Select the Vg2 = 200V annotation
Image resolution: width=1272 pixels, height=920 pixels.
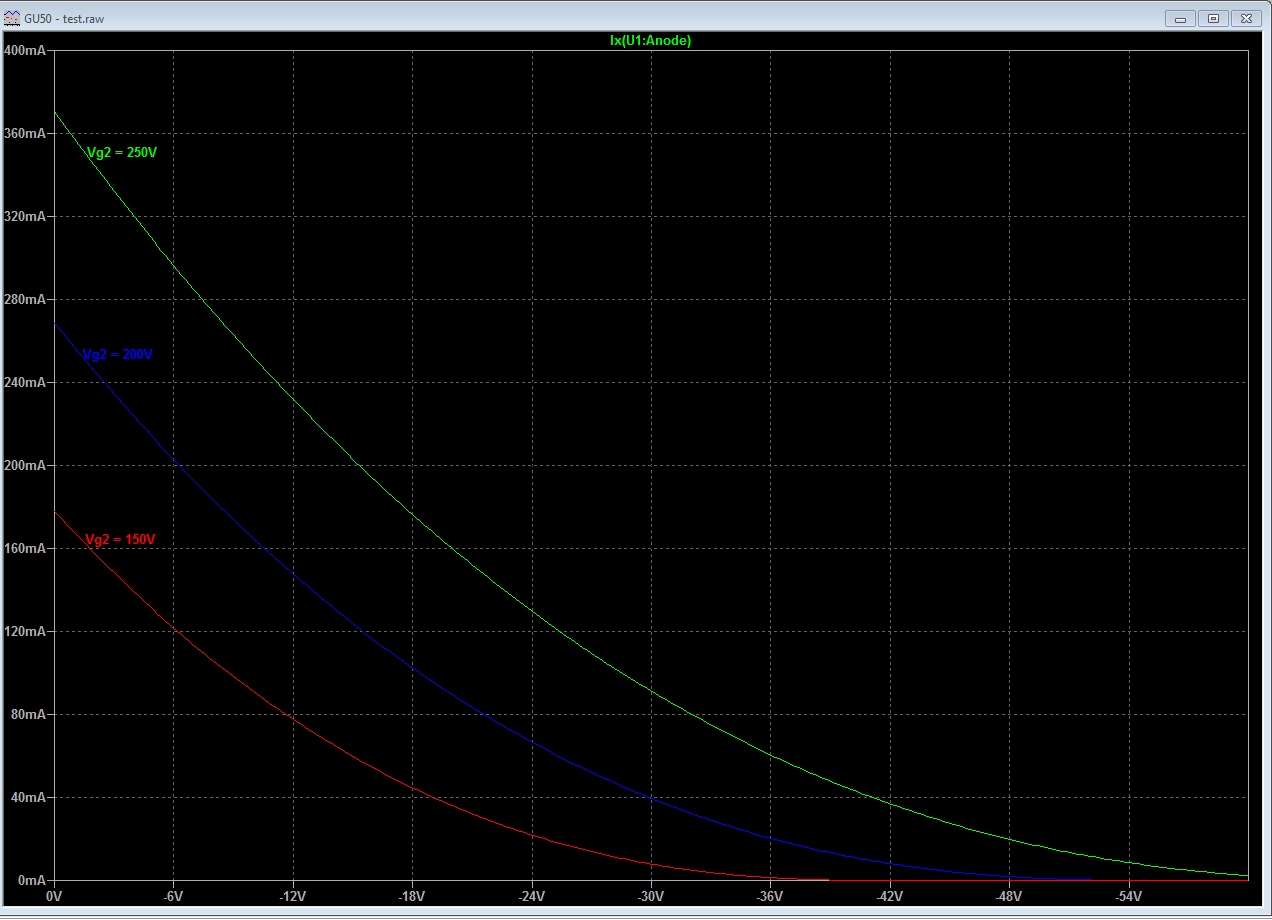(x=117, y=355)
